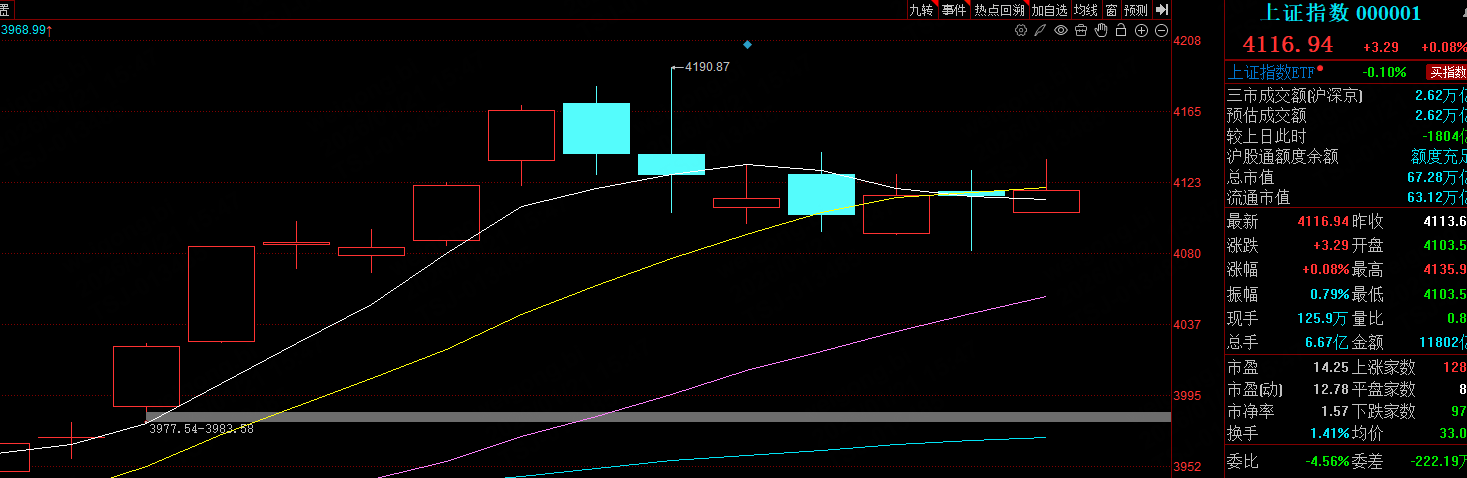1467x478 pixels.
Task: Click the 沪股通额度余额 row
Action: [1346, 157]
